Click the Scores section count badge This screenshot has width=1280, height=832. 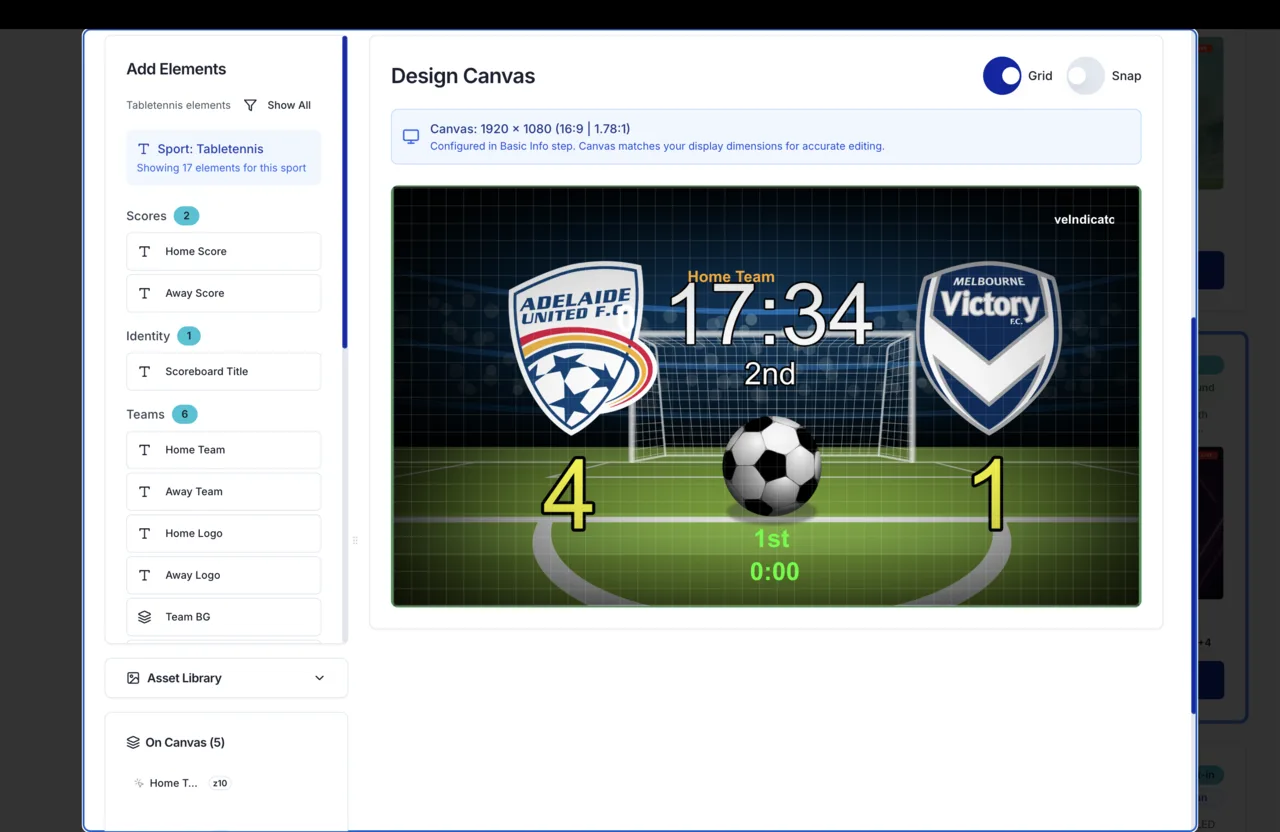coord(186,215)
